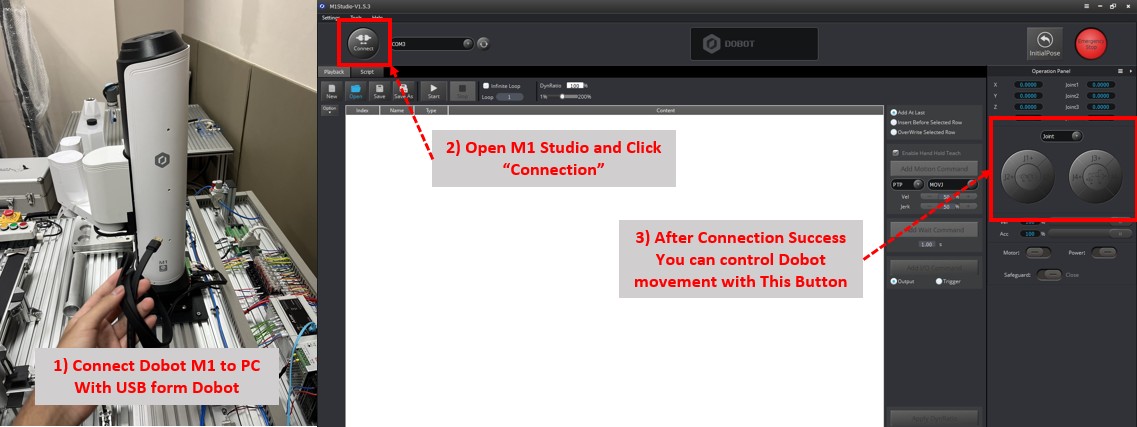
Task: Open the Operation Panel menu icon
Action: click(1120, 71)
